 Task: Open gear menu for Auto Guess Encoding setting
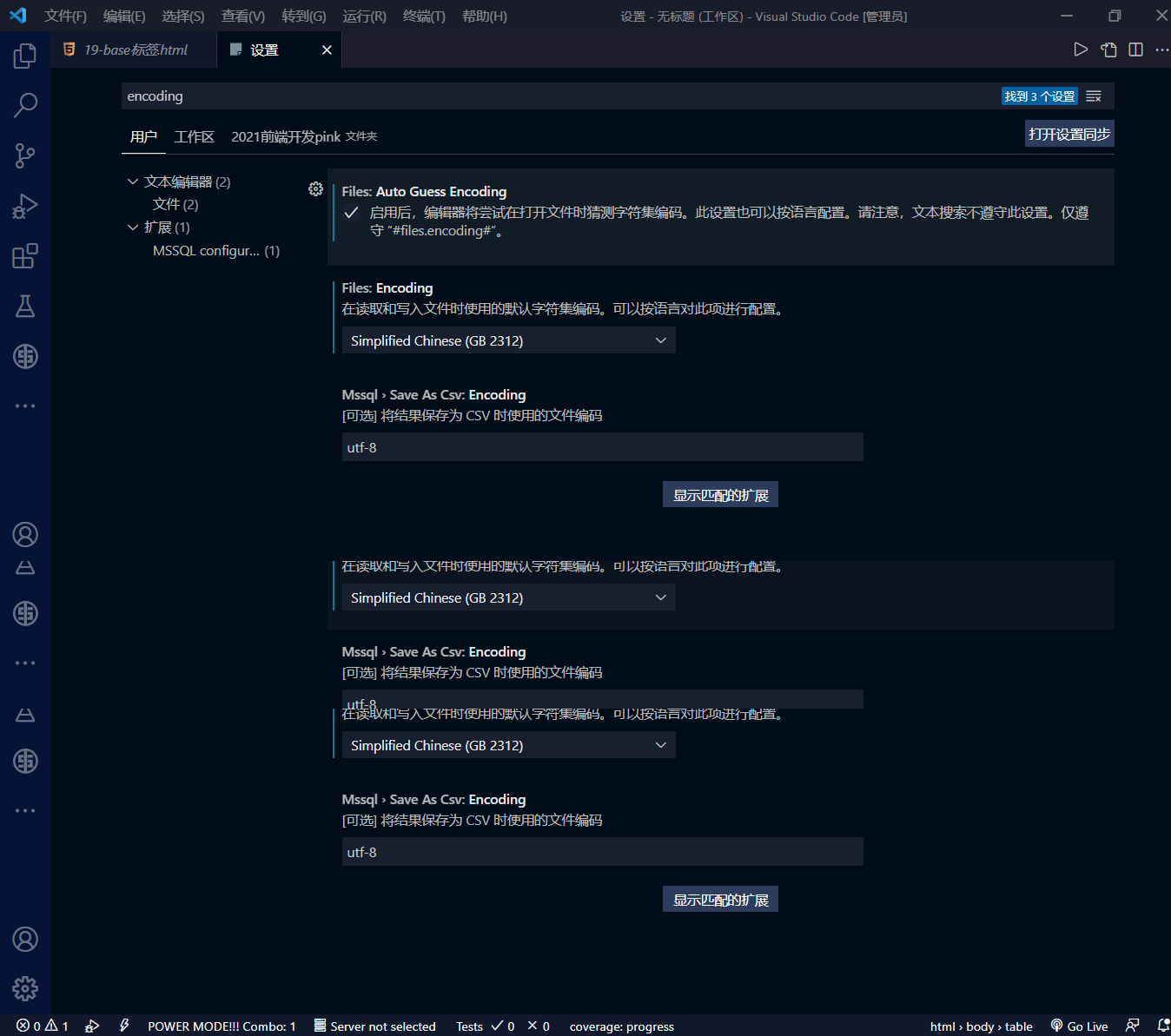point(315,188)
